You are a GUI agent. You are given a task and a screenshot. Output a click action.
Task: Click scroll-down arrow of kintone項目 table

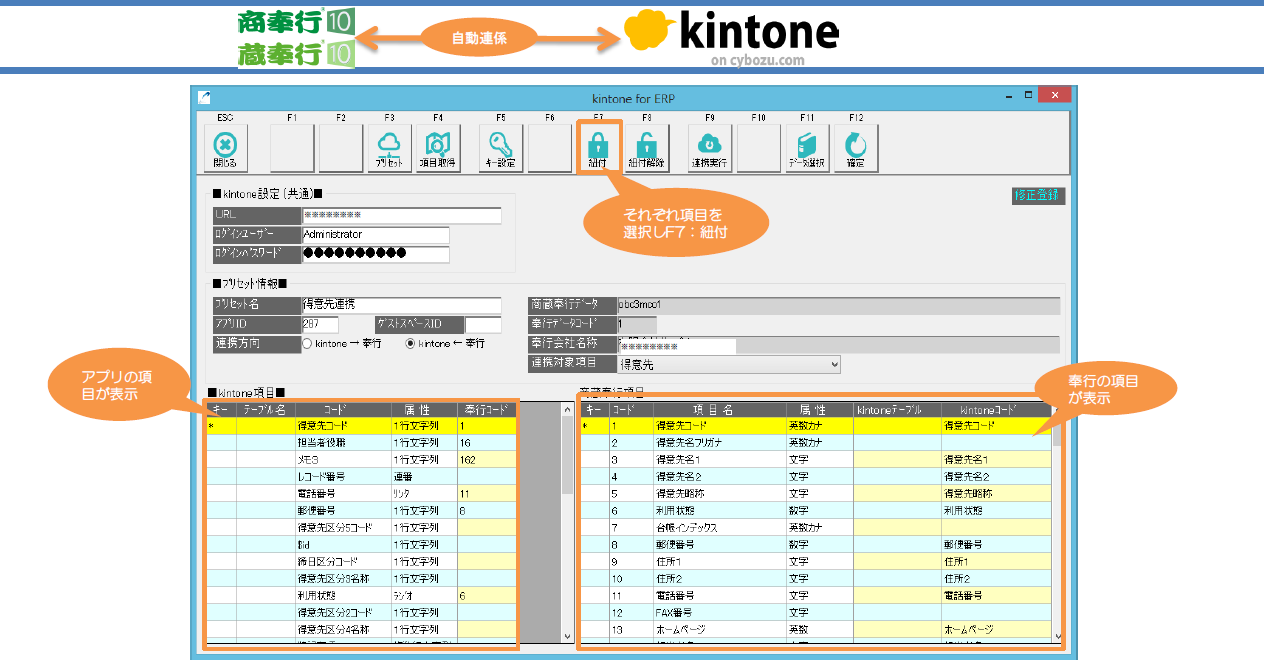click(x=568, y=636)
